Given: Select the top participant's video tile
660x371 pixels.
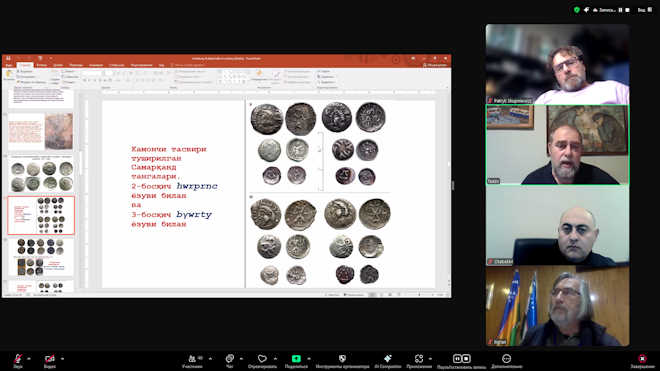Looking at the screenshot, I should (557, 64).
